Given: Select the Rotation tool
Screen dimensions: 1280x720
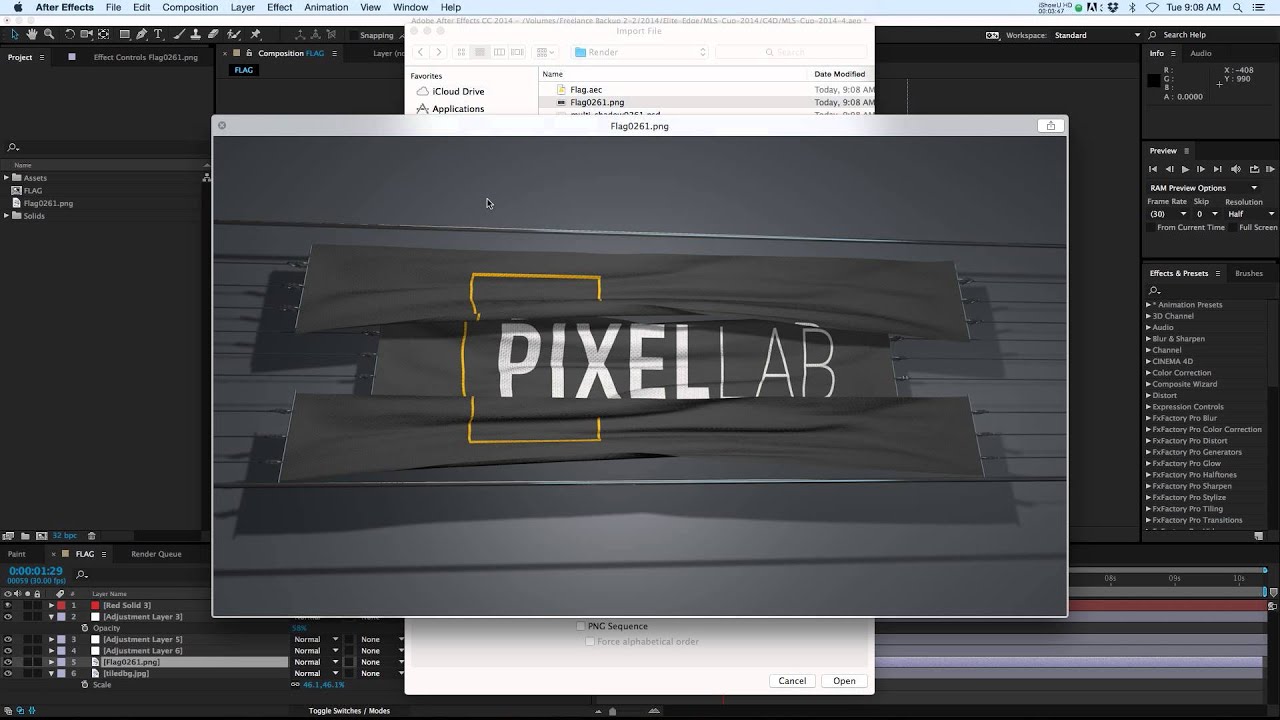Looking at the screenshot, I should click(70, 34).
